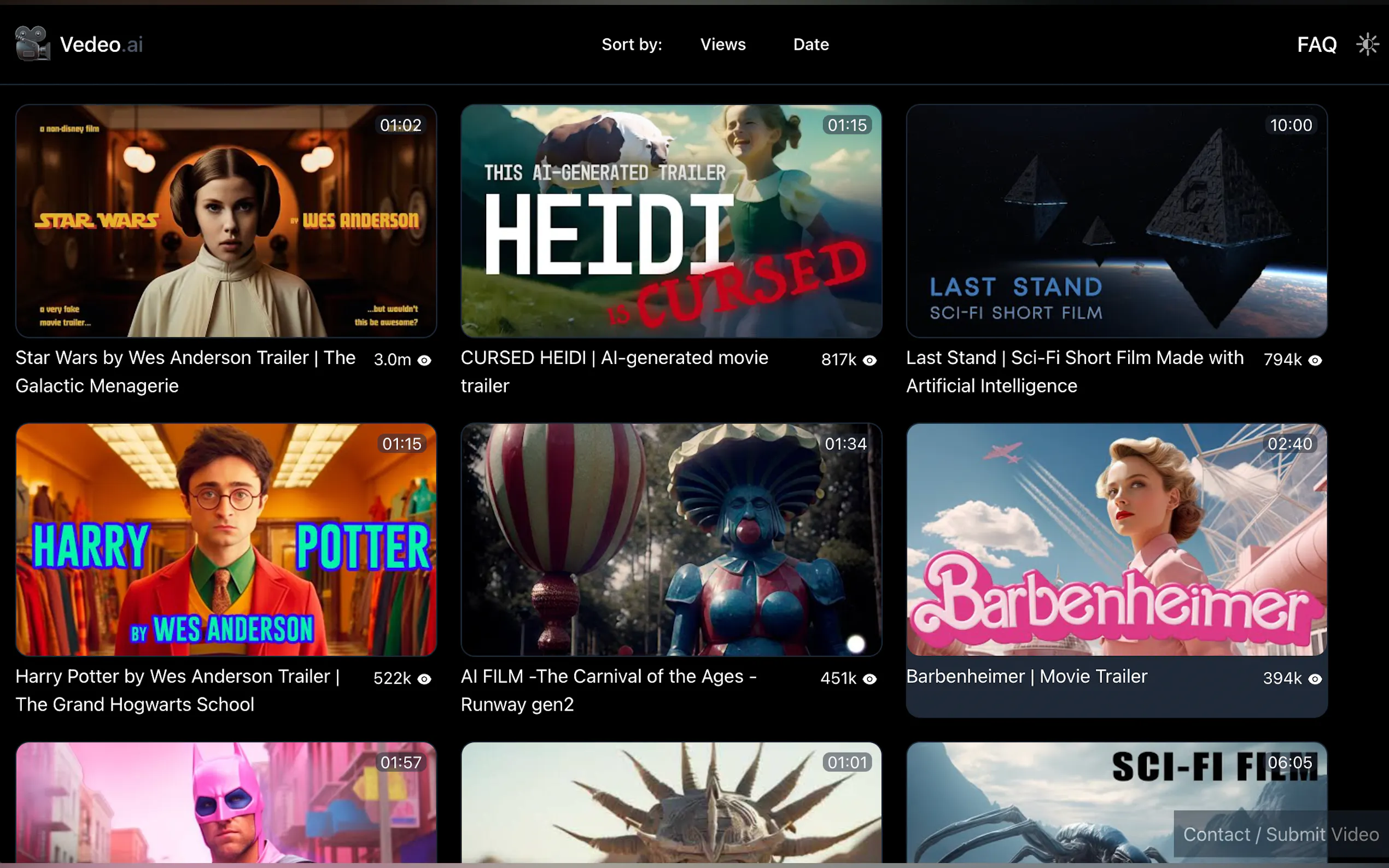Image resolution: width=1389 pixels, height=868 pixels.
Task: Sort videos by Views
Action: (x=722, y=44)
